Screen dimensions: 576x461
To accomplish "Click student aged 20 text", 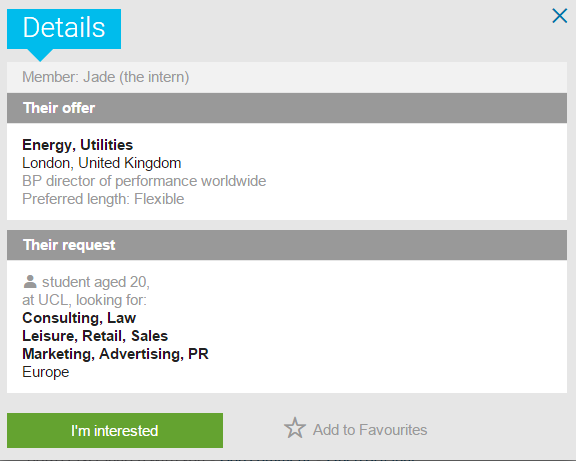I will click(96, 282).
